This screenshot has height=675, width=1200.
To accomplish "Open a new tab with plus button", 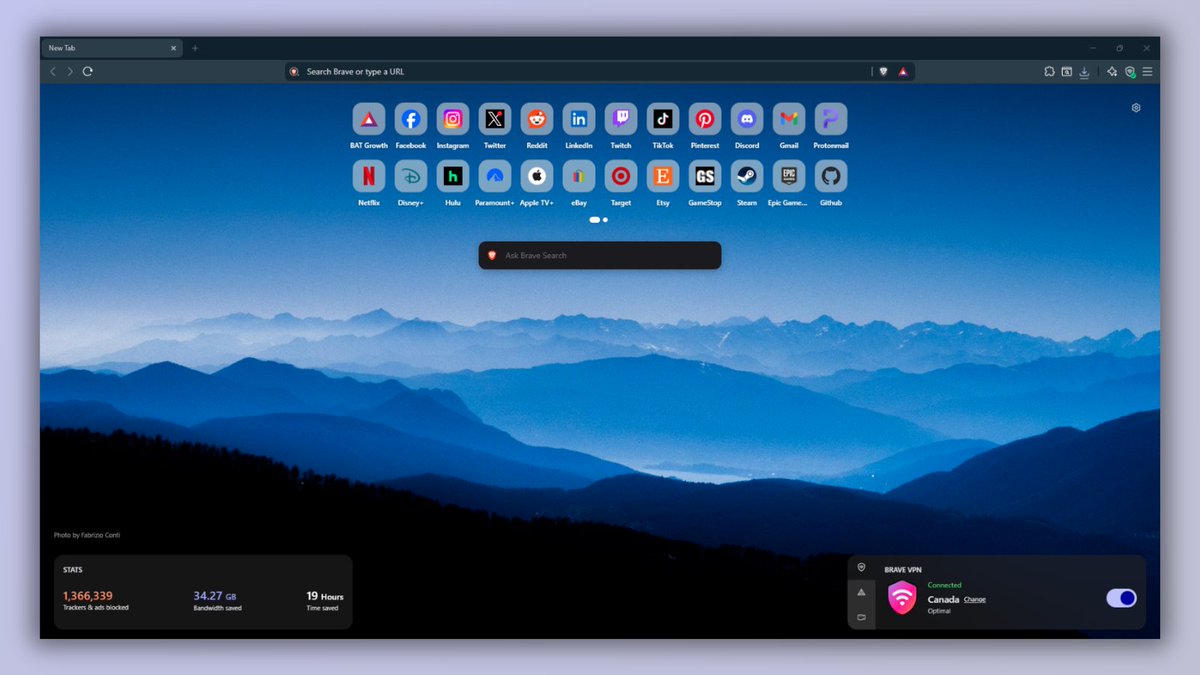I will (195, 48).
